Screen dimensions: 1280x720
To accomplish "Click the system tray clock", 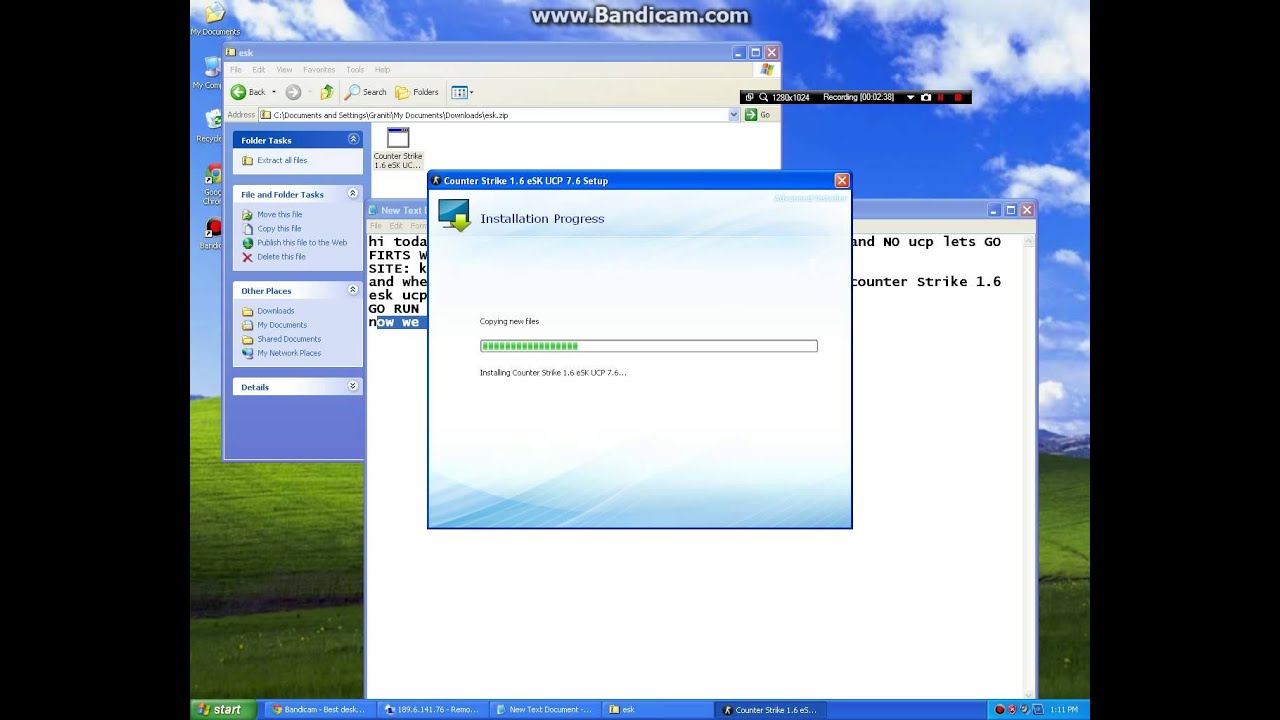I will coord(1064,709).
